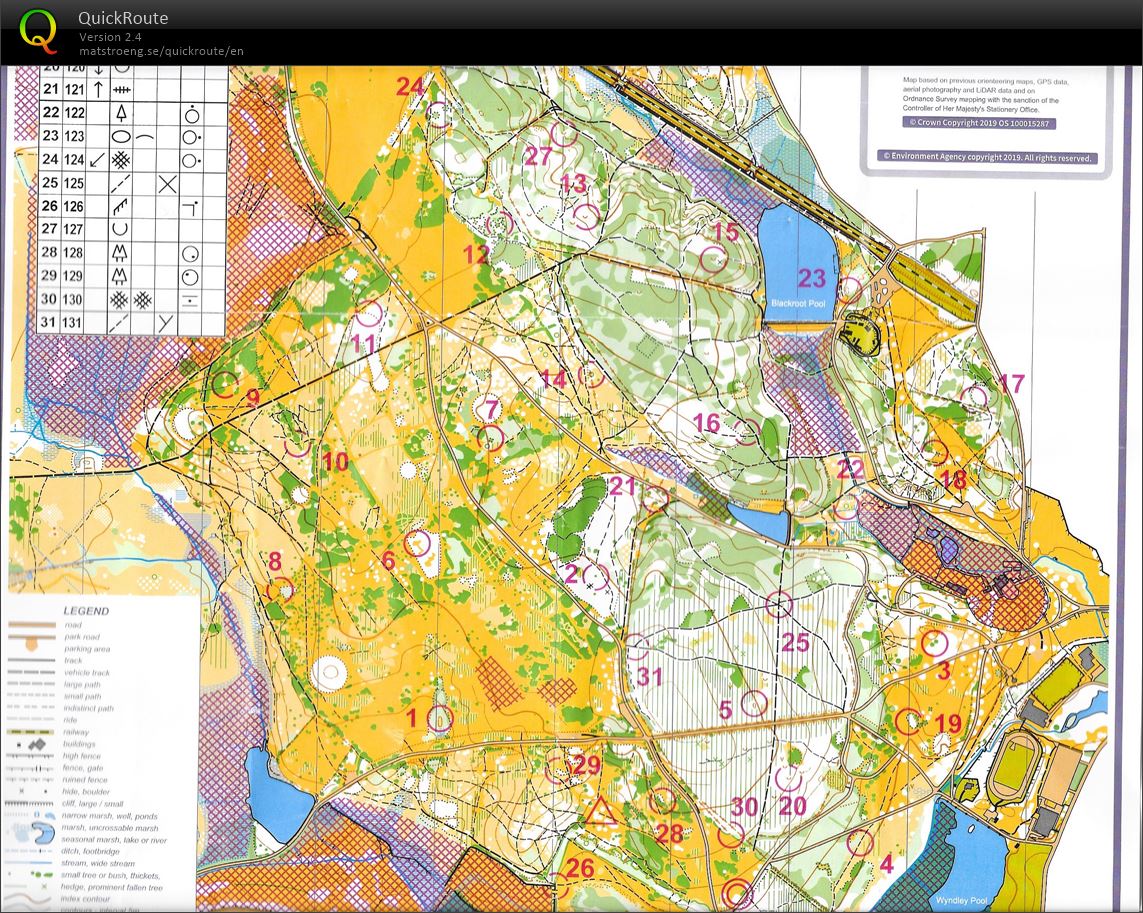This screenshot has width=1143, height=913.
Task: Click the magenta control label 31 on map
Action: click(649, 677)
